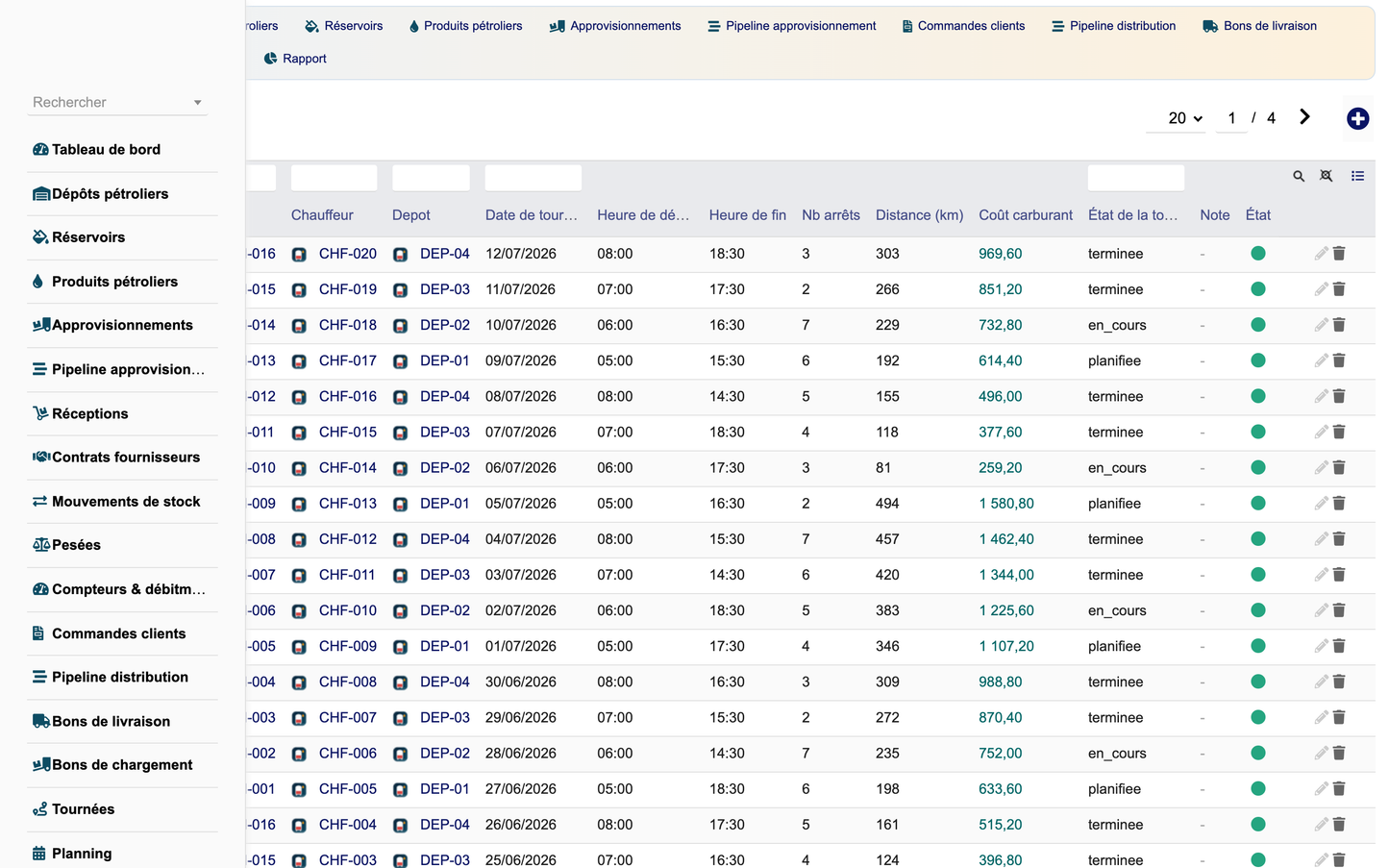Screen dimensions: 1389x868
Task: Clear filters with the crossed magnifier icon
Action: (x=1327, y=176)
